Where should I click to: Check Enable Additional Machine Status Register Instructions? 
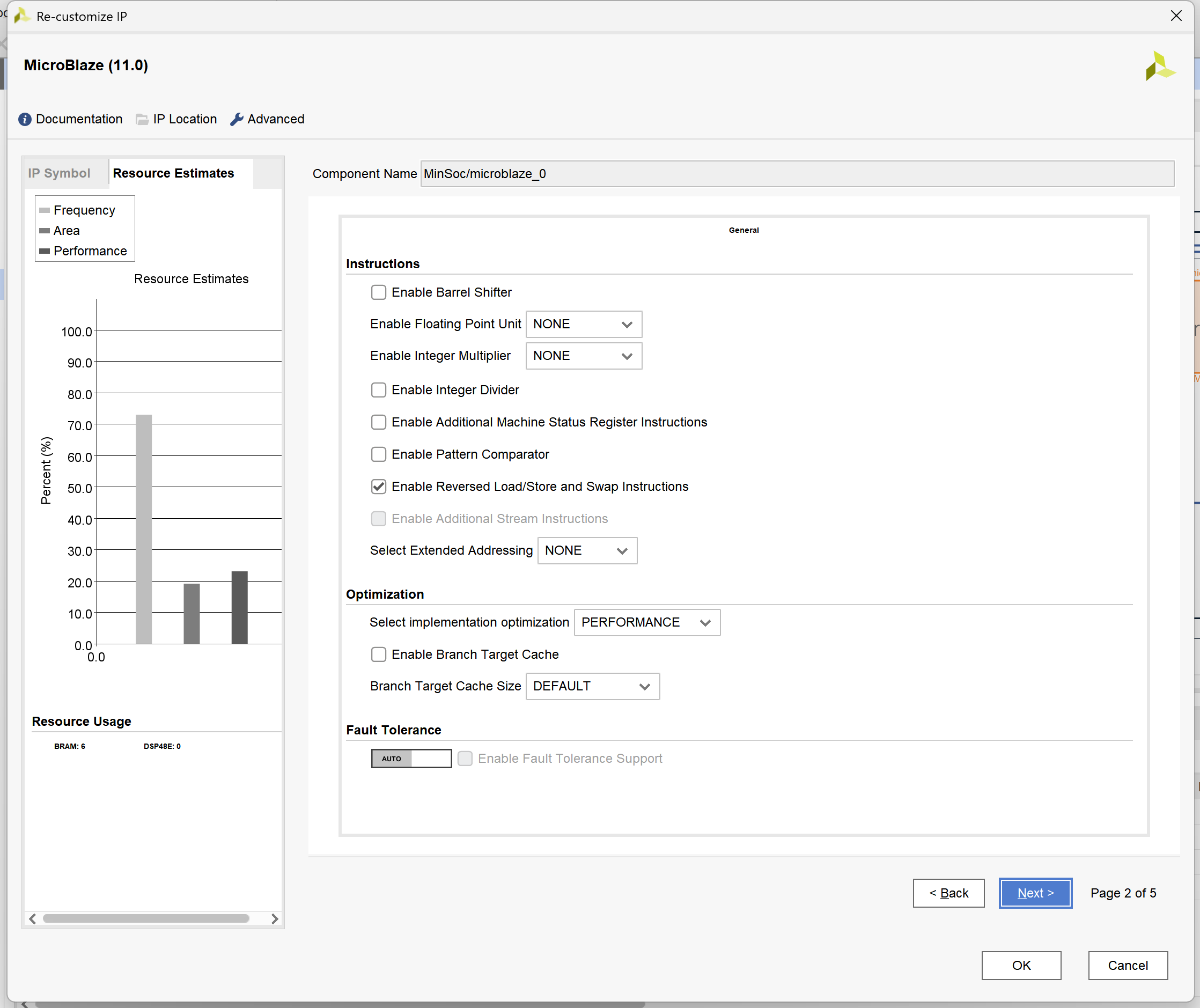tap(378, 422)
